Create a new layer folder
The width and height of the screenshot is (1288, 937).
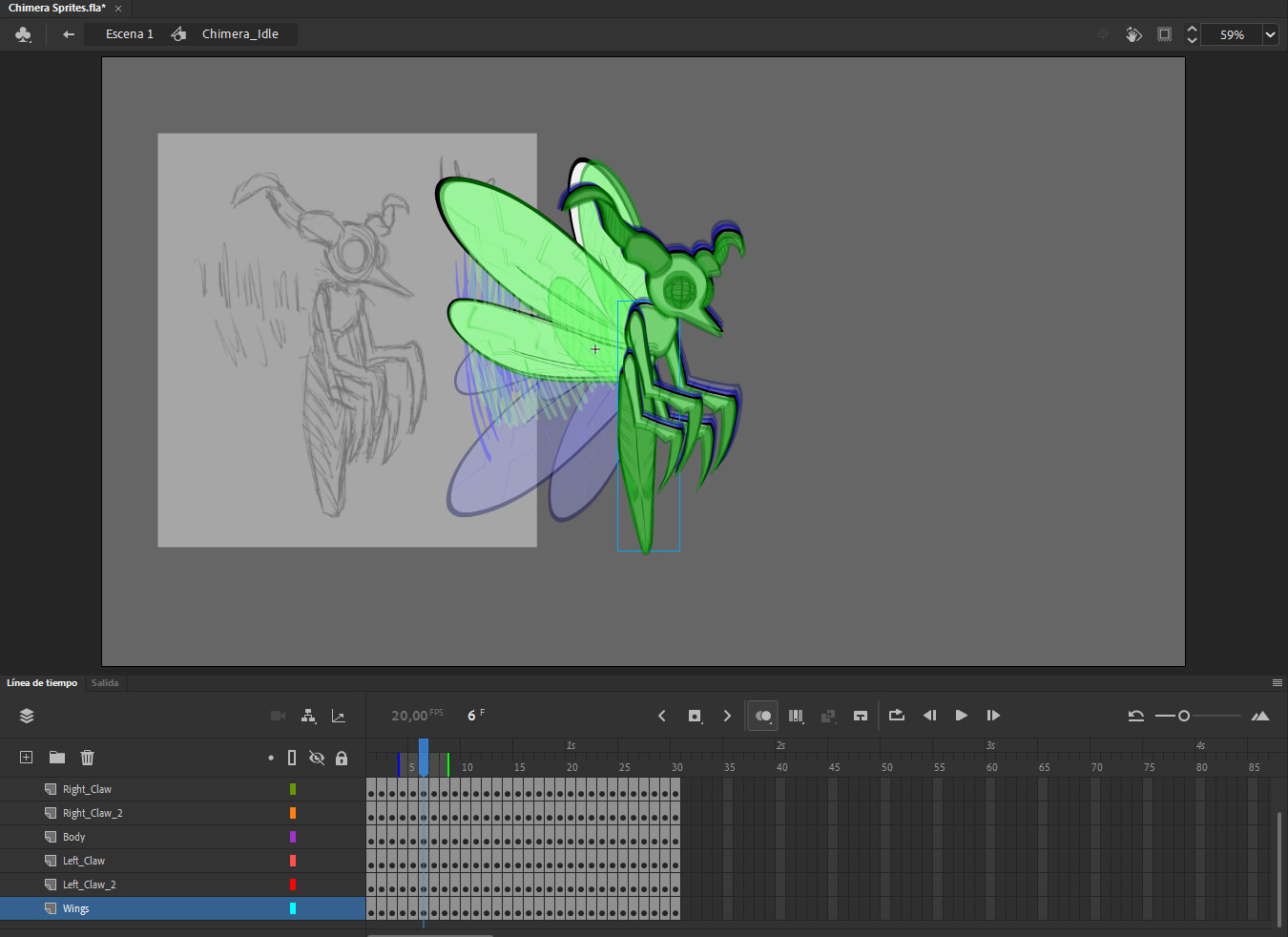tap(56, 757)
